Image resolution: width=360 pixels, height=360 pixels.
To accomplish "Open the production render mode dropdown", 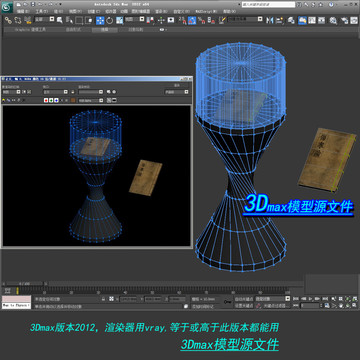I will coord(177,92).
